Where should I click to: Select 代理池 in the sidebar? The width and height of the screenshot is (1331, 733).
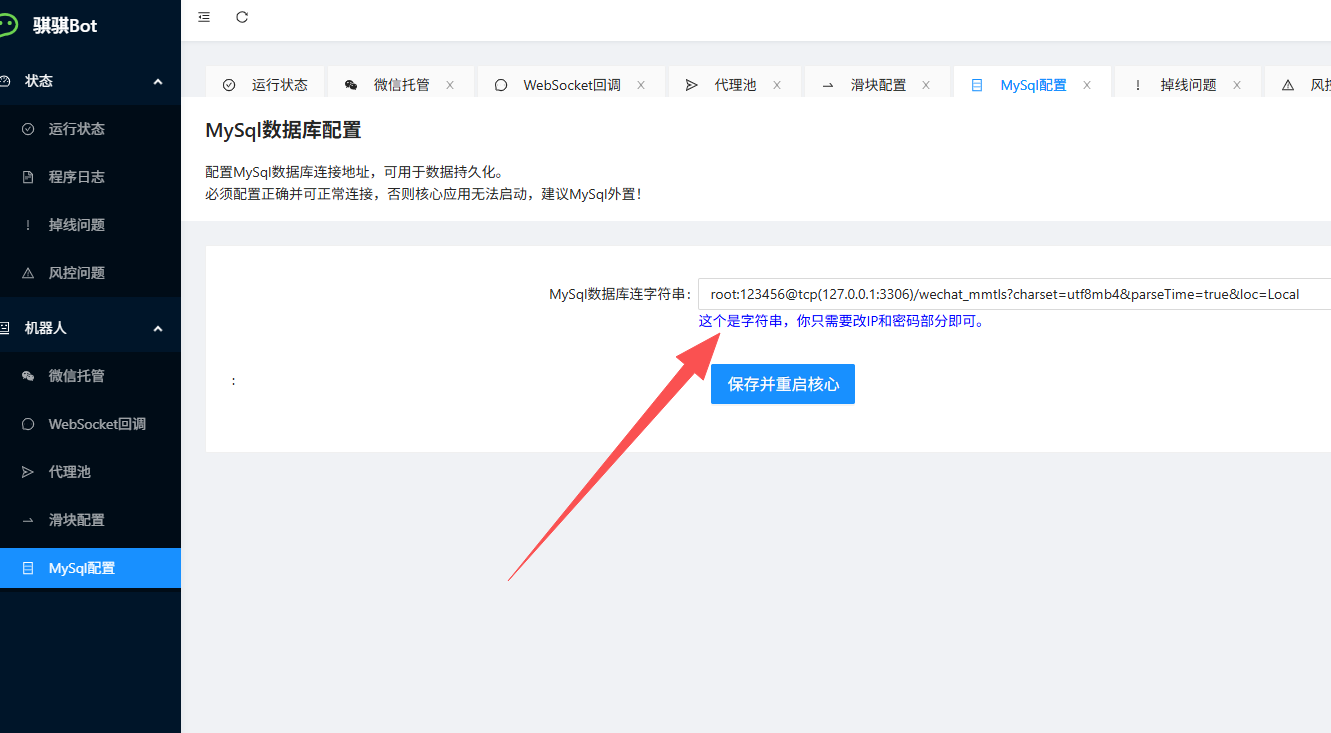click(70, 472)
